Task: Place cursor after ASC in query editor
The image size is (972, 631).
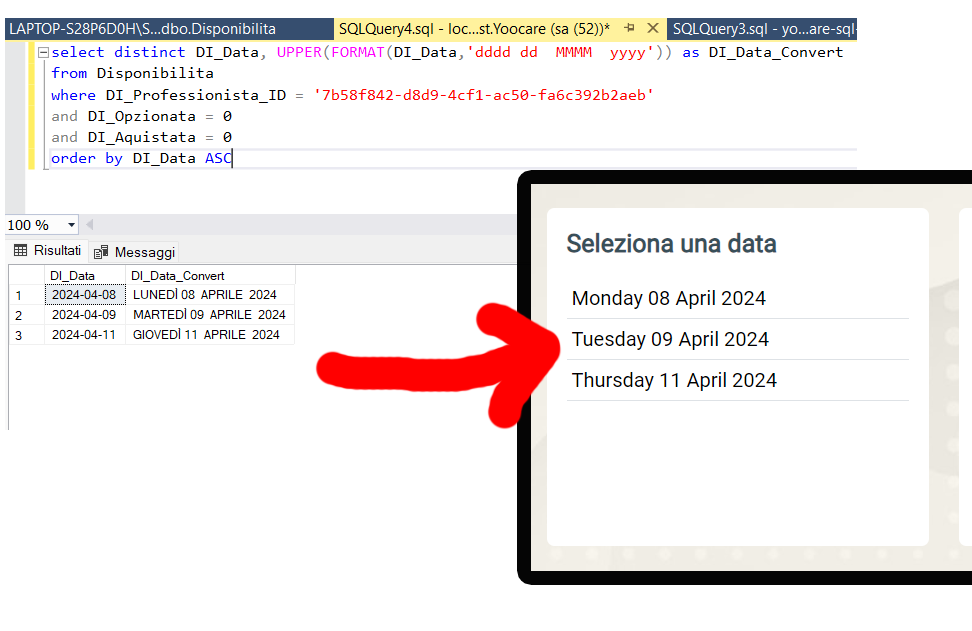Action: 233,158
